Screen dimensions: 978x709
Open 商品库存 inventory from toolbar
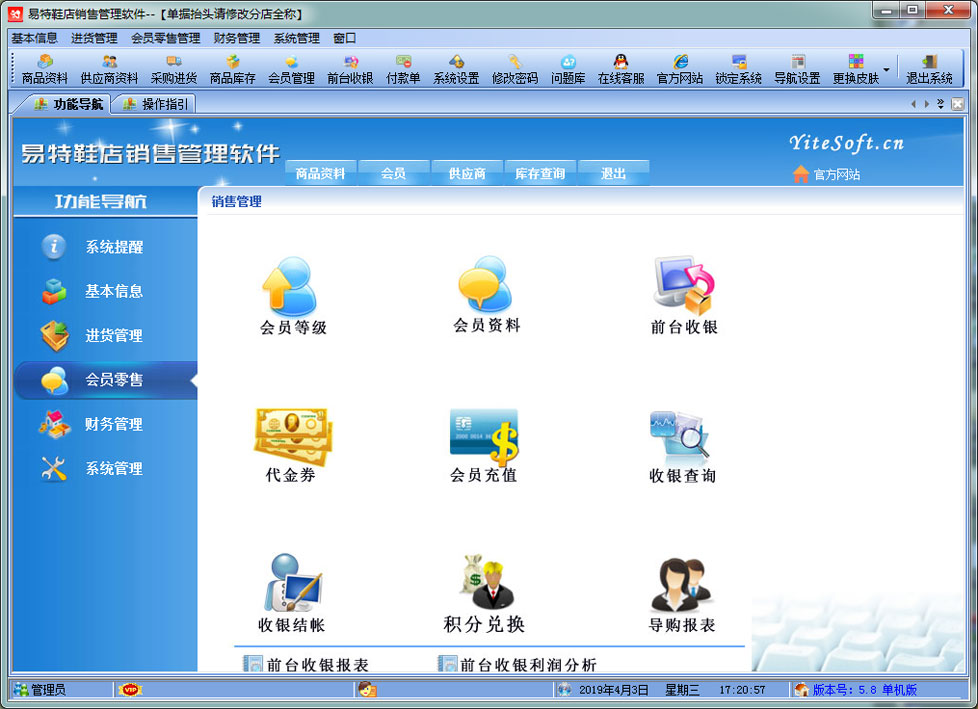232,69
